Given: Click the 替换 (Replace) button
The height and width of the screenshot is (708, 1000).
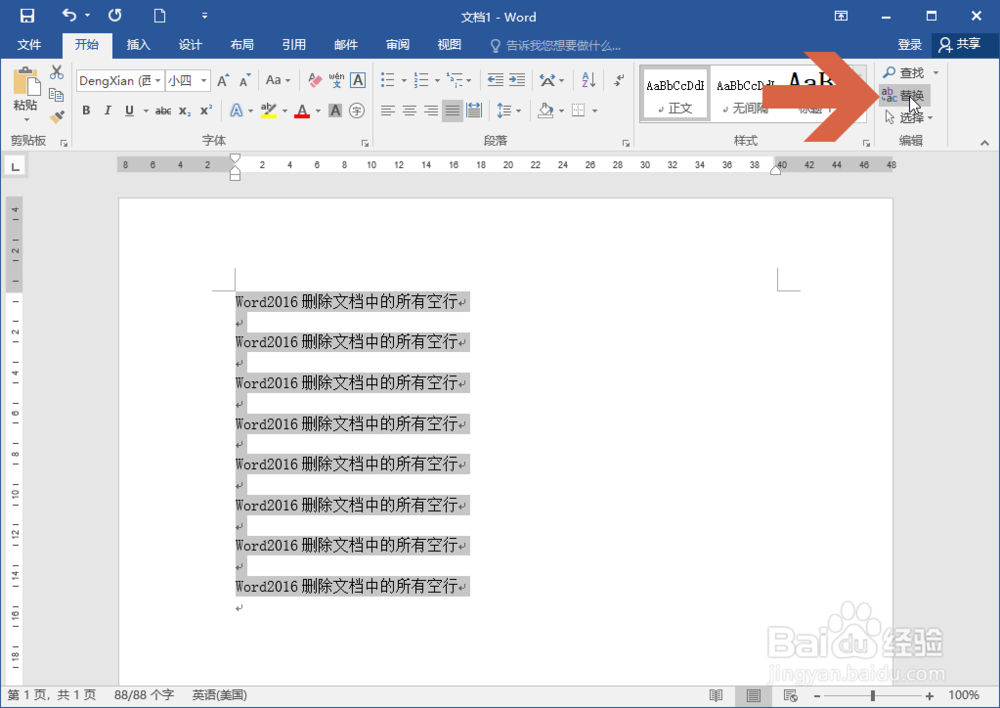Looking at the screenshot, I should point(903,96).
